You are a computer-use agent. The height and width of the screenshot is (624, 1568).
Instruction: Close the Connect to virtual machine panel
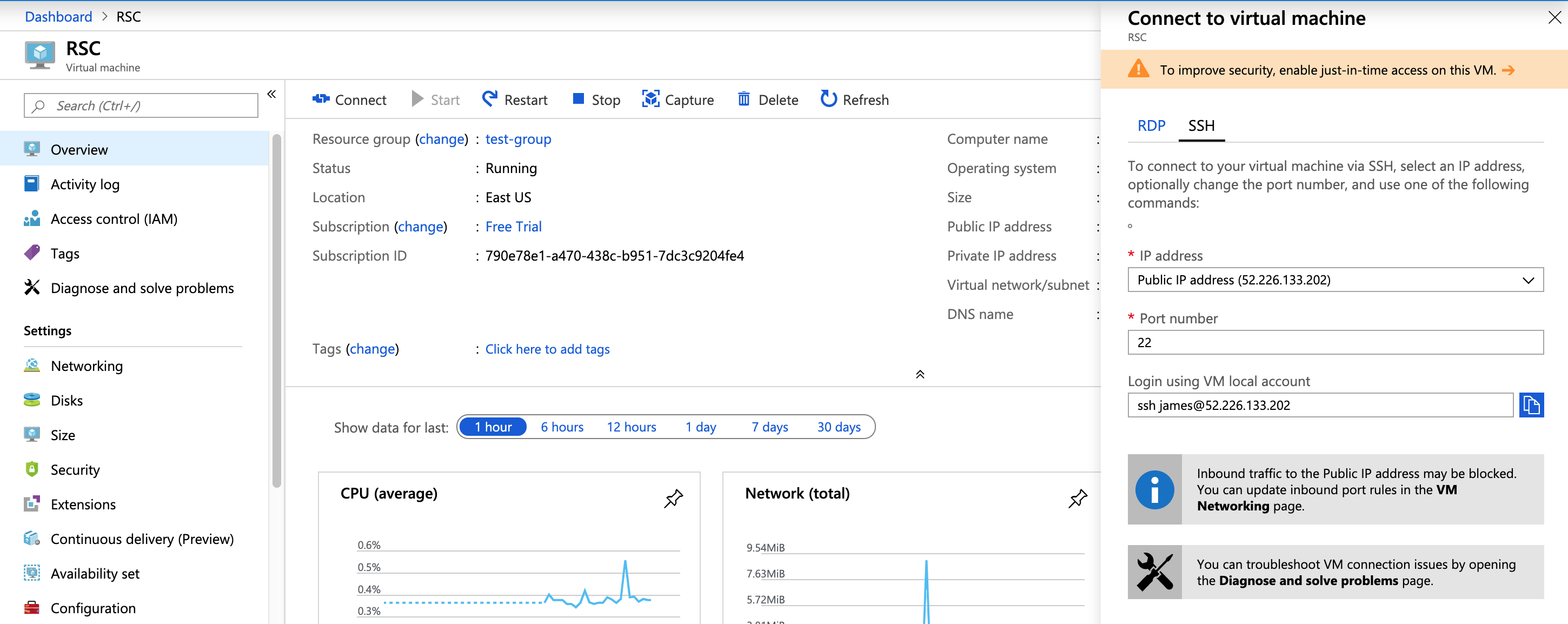click(x=1554, y=18)
